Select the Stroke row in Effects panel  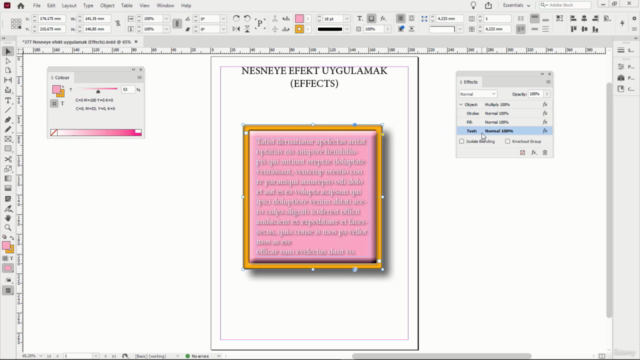(x=504, y=113)
